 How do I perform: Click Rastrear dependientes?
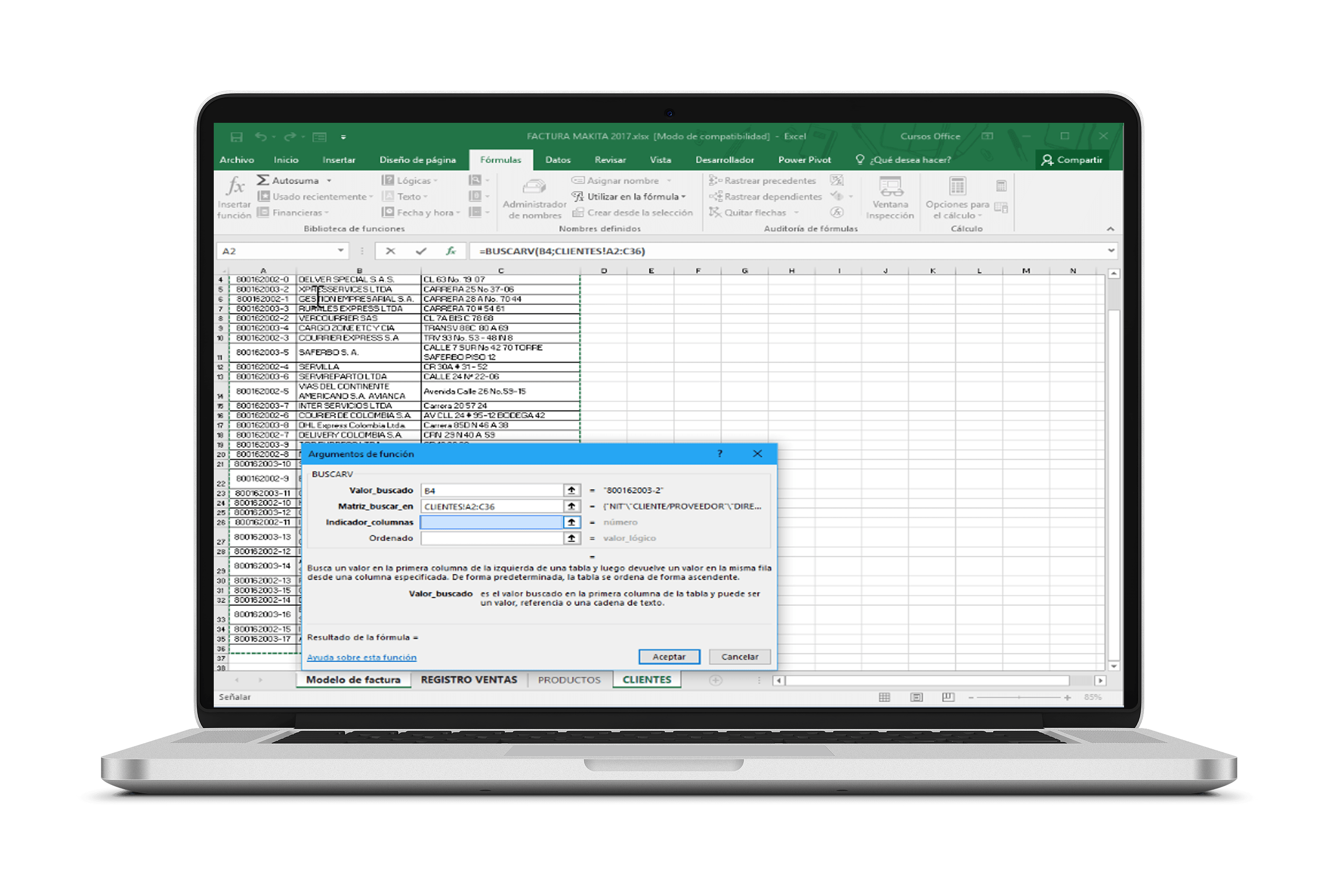click(x=765, y=197)
